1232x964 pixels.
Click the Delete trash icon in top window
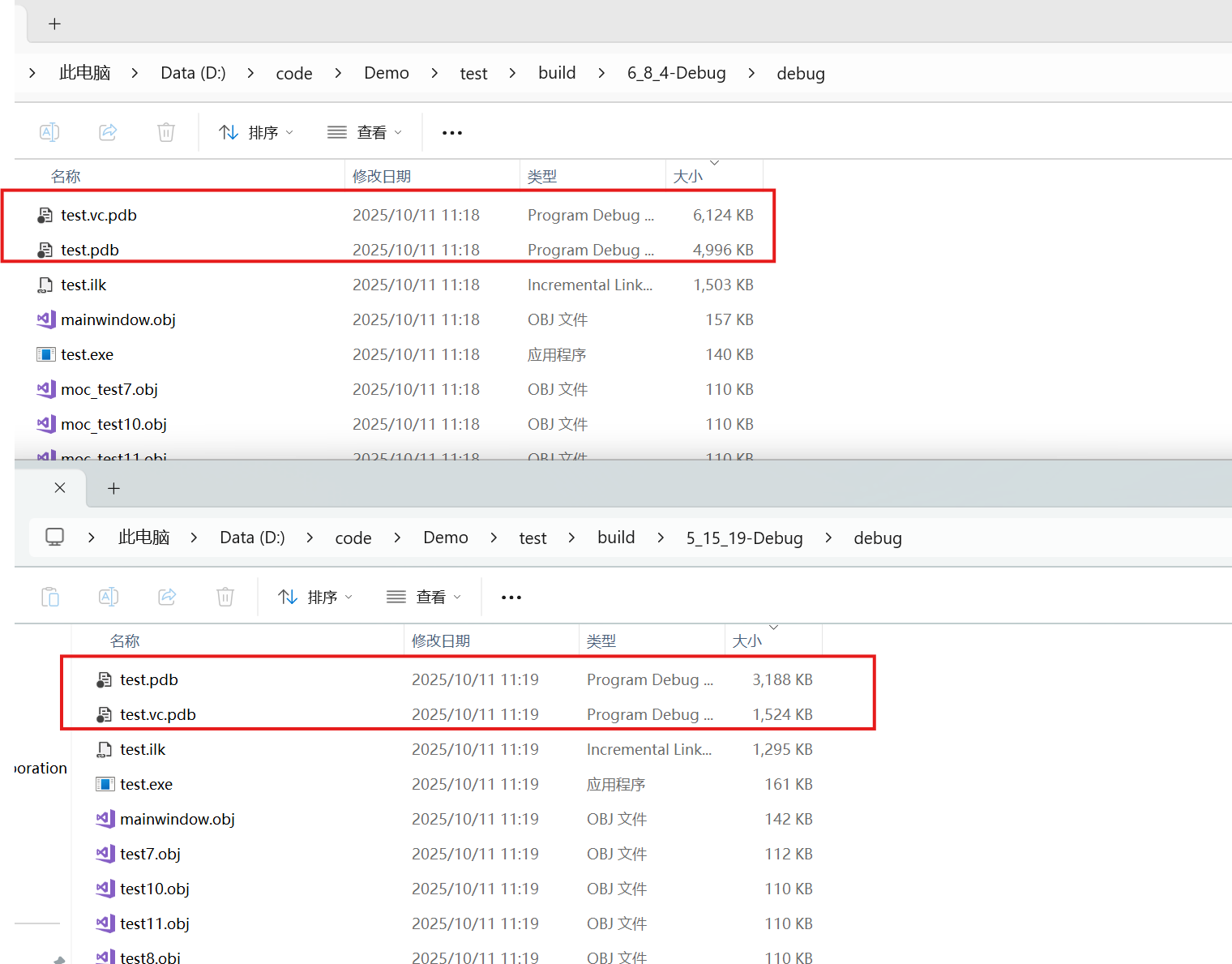[166, 132]
